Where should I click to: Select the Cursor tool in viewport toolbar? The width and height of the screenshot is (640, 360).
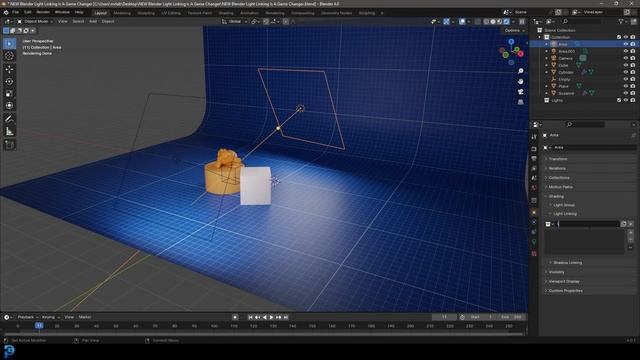(9, 56)
